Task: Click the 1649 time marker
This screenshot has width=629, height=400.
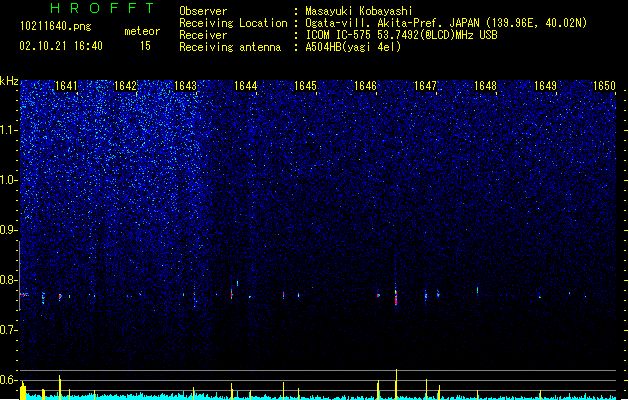Action: [x=546, y=86]
